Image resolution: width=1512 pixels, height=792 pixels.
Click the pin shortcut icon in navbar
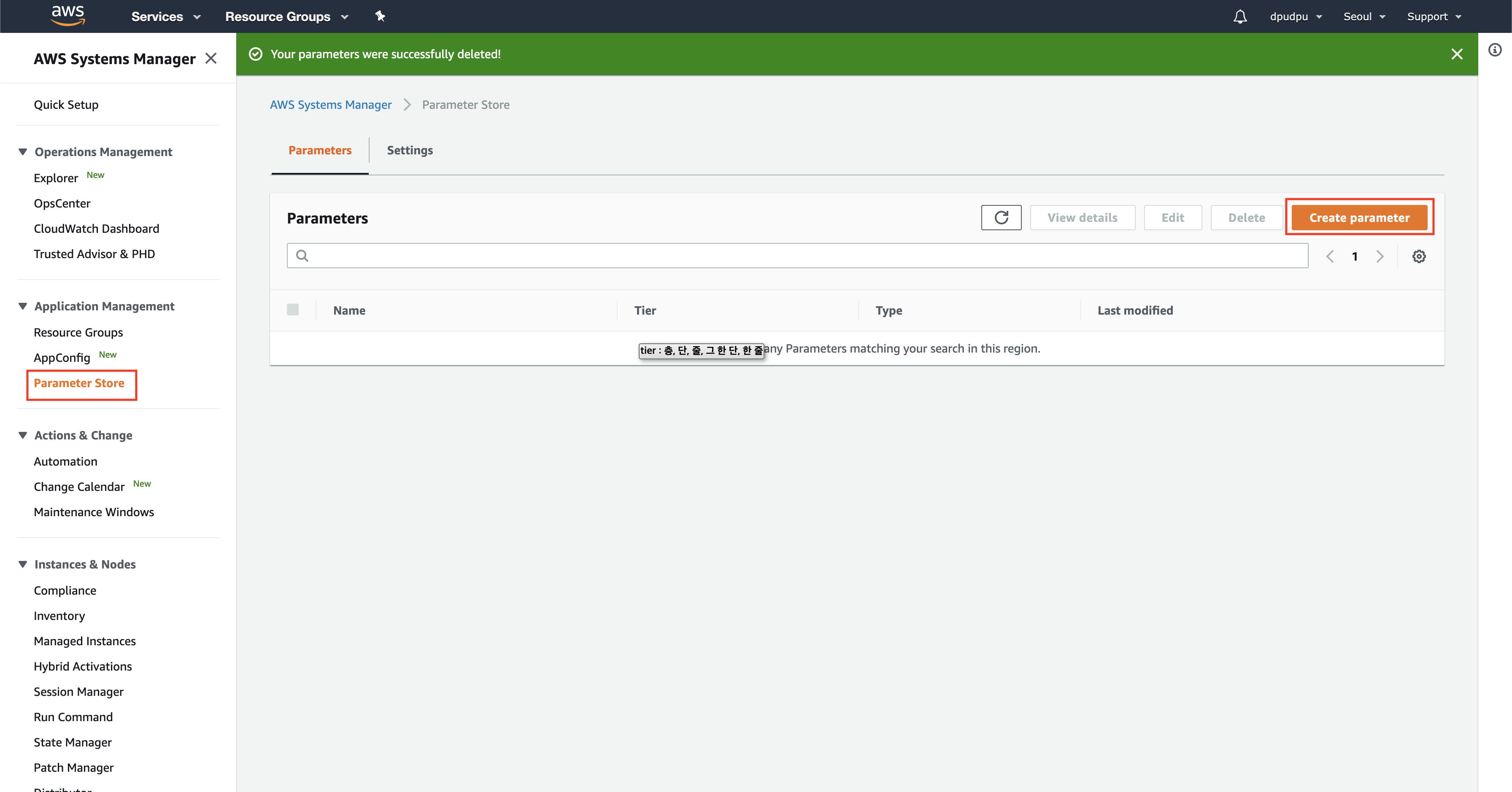click(380, 16)
